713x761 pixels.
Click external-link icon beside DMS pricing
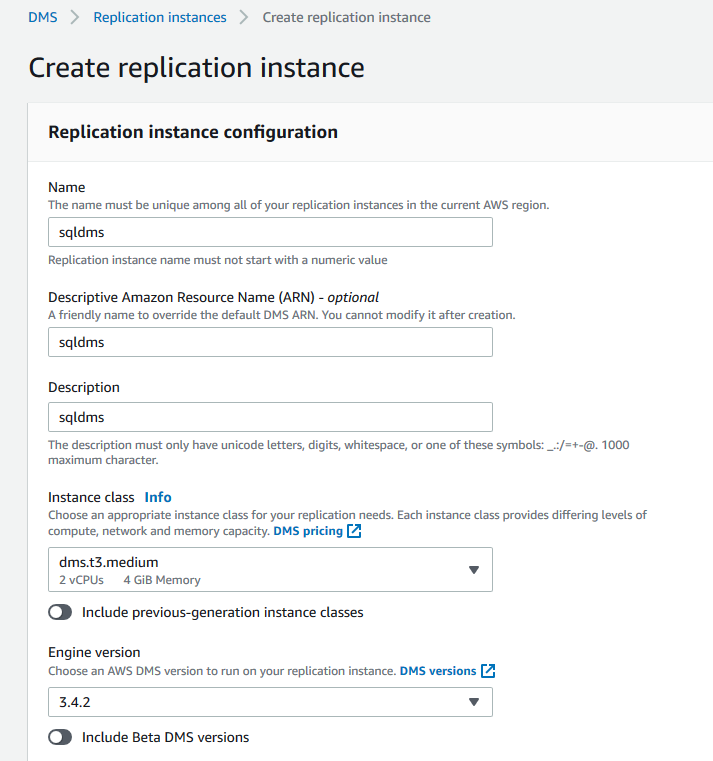pos(354,531)
